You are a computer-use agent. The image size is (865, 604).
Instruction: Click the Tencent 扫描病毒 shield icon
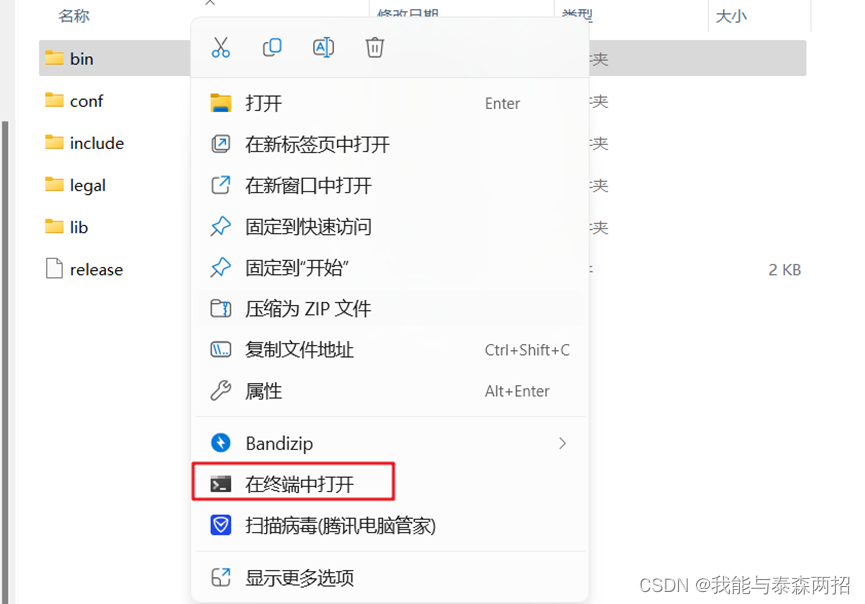coord(221,525)
